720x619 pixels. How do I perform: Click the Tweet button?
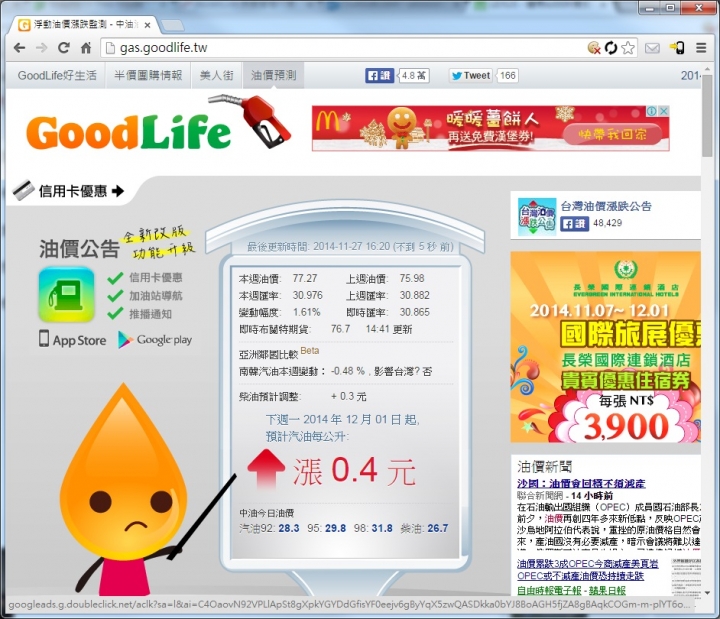471,76
